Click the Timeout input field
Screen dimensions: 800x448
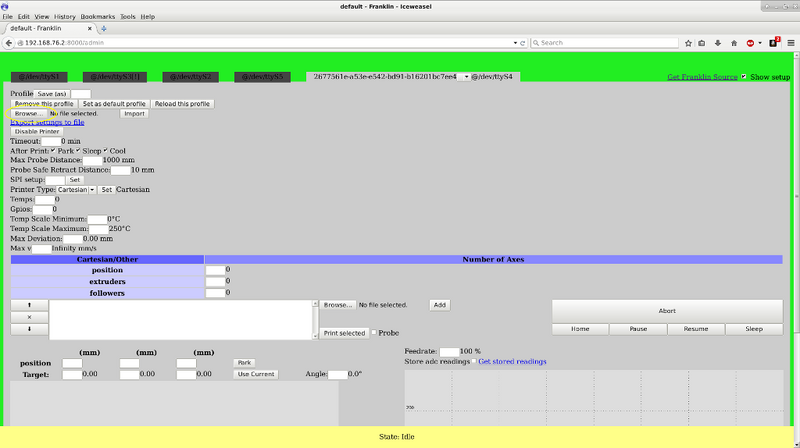(51, 141)
